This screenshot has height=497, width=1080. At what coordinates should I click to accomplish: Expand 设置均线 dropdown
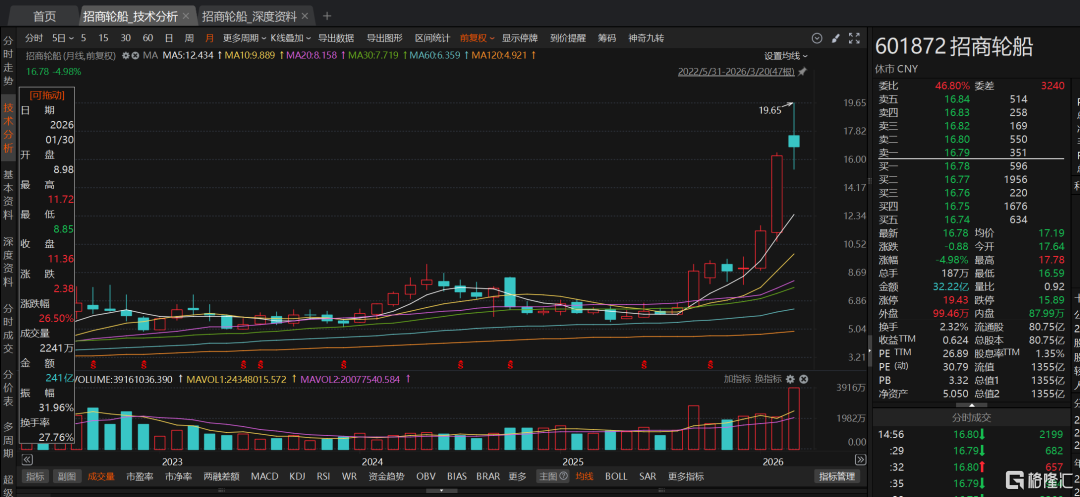click(786, 55)
